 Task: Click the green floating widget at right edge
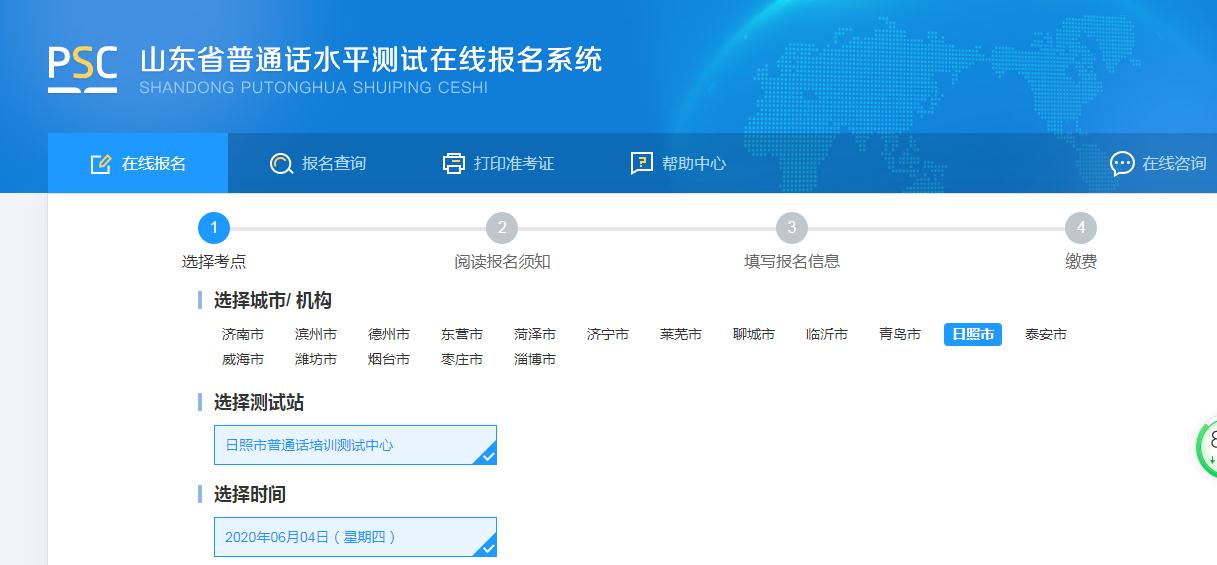click(x=1206, y=449)
